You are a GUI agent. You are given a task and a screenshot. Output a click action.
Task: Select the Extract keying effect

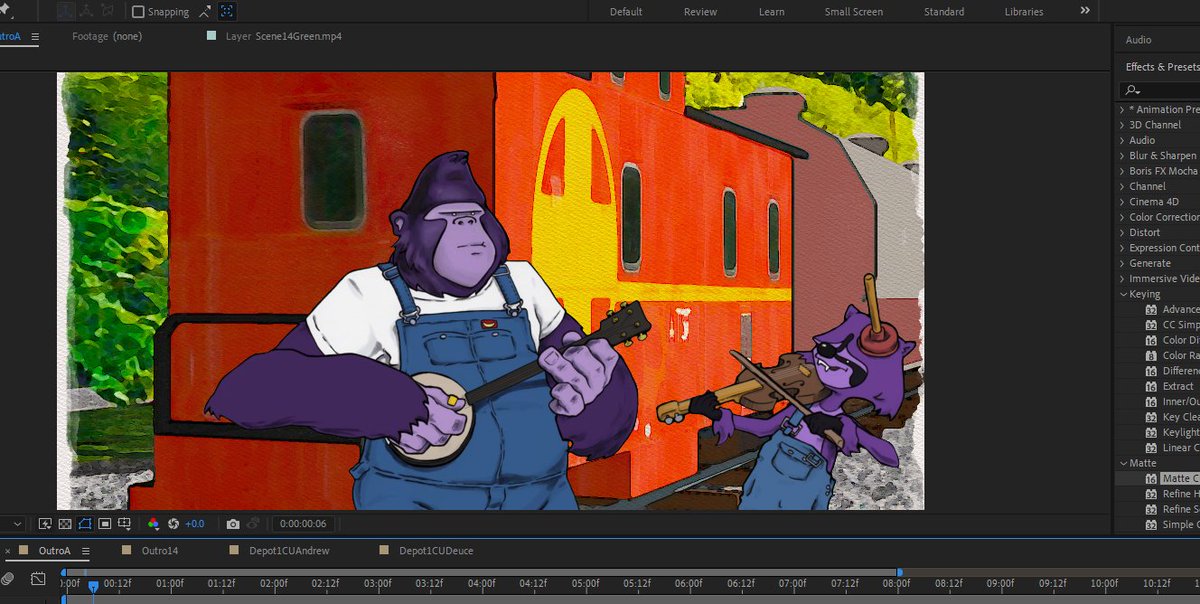1177,386
